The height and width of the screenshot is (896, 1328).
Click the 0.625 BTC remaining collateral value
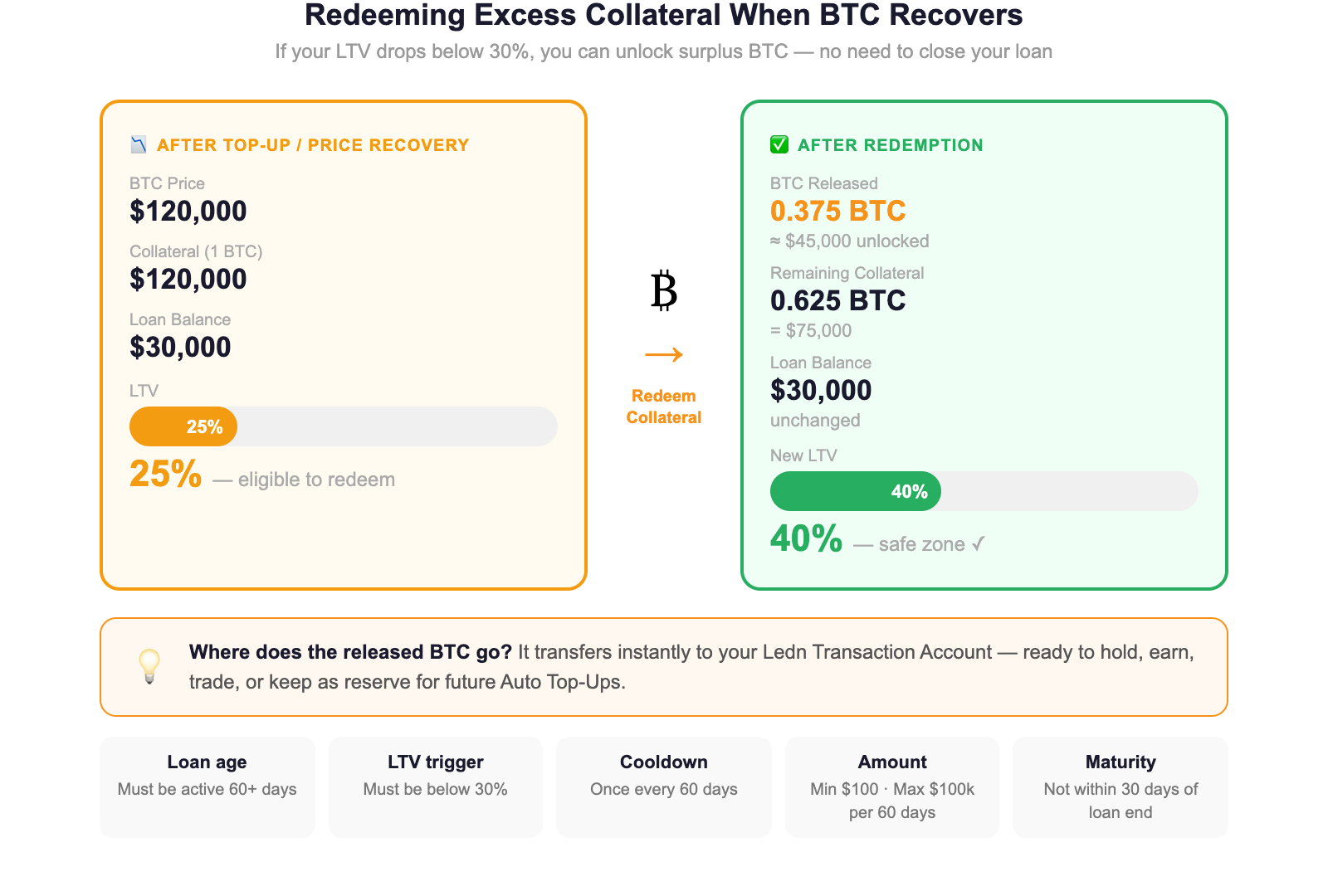pyautogui.click(x=838, y=300)
